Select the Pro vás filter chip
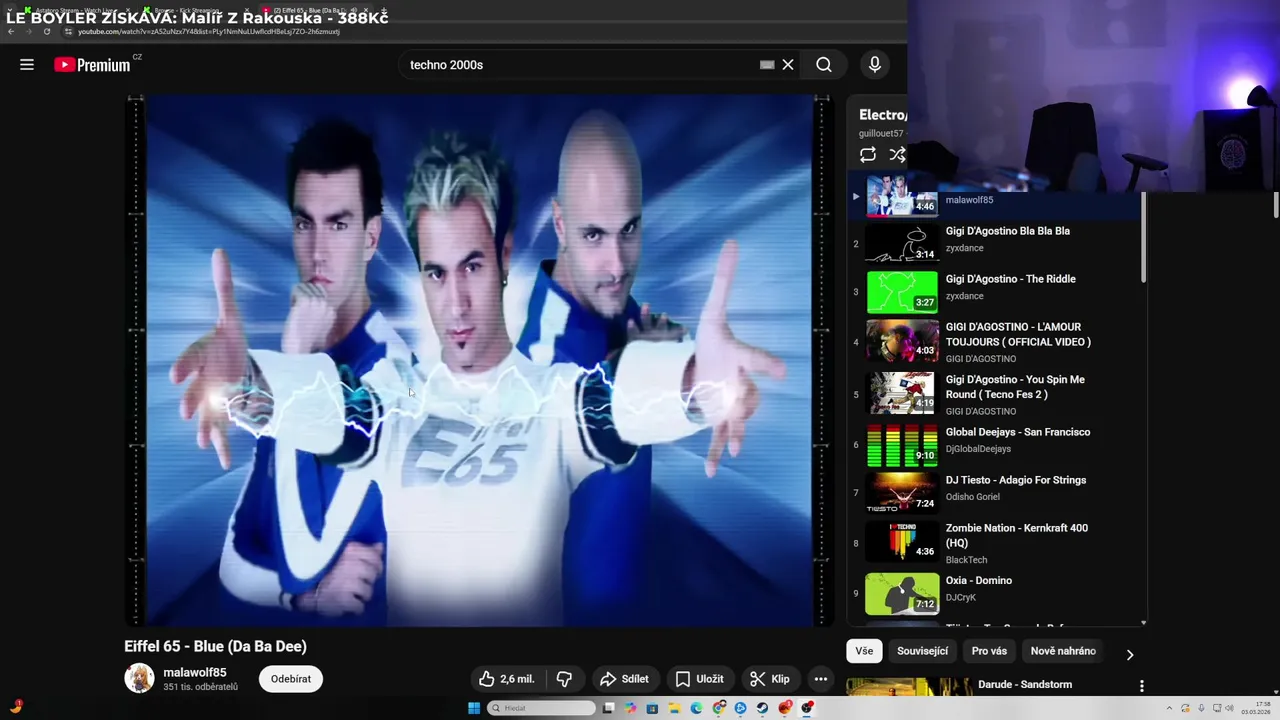Viewport: 1280px width, 720px height. [989, 651]
